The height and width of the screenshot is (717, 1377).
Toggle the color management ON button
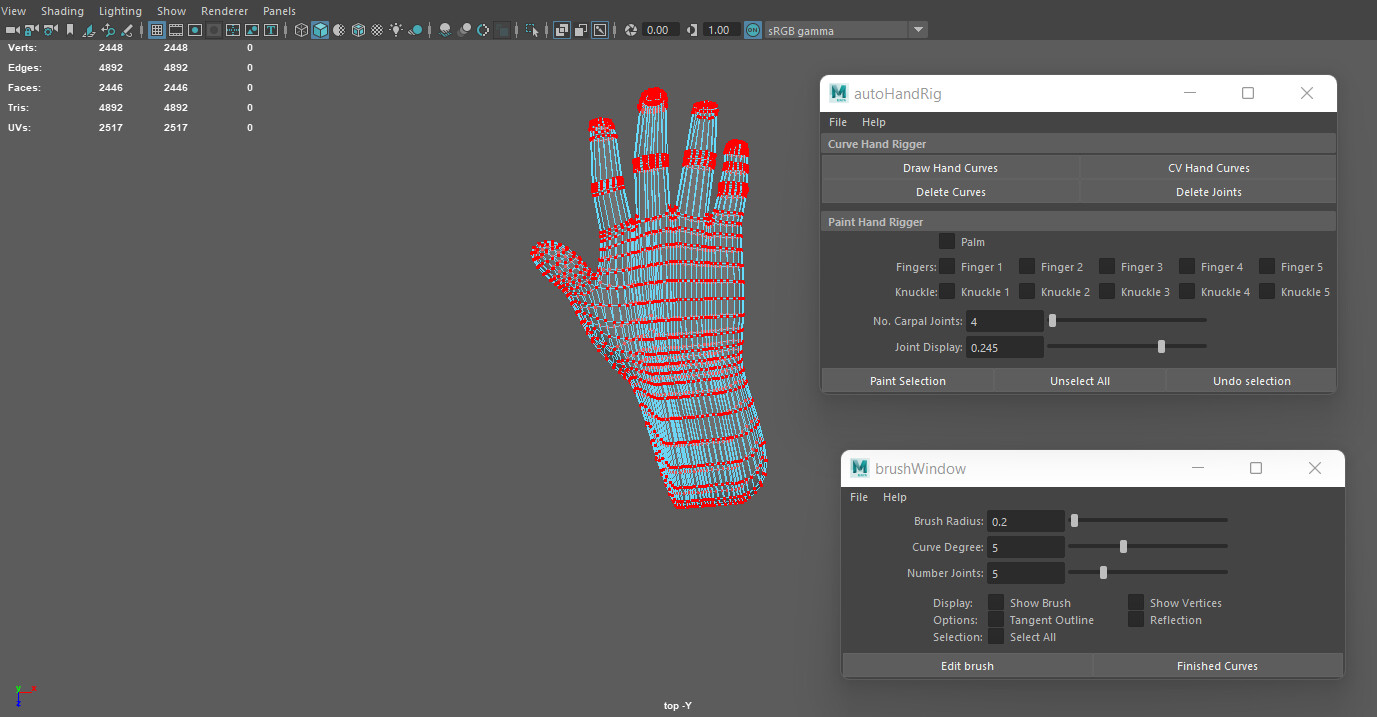(x=752, y=29)
